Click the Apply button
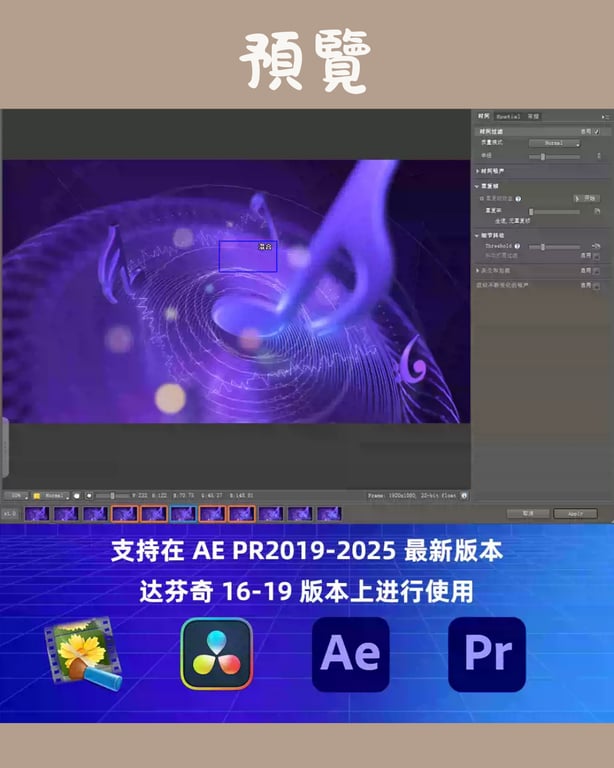Viewport: 614px width, 768px height. (x=575, y=513)
